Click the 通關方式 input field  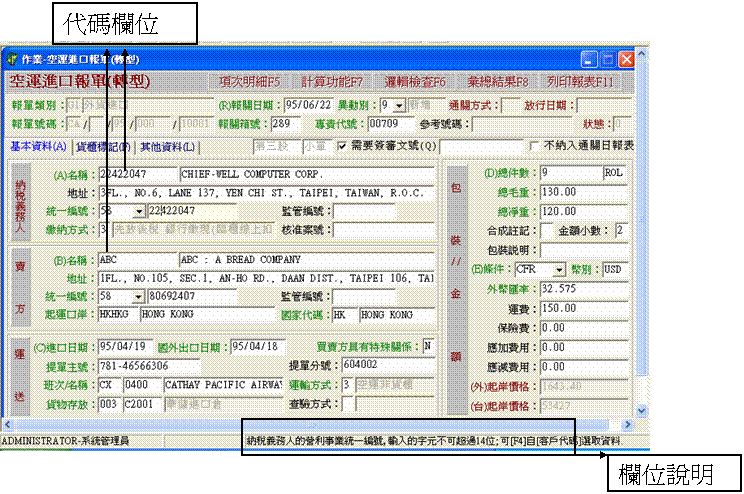[x=511, y=105]
